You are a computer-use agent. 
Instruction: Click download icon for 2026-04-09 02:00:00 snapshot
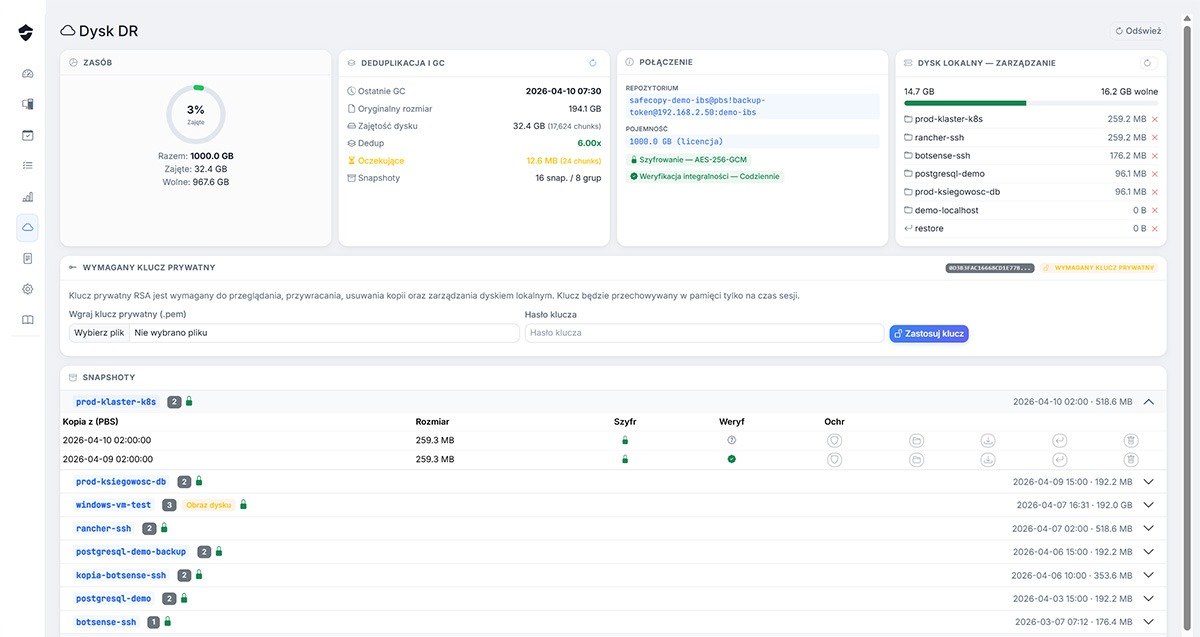point(987,460)
